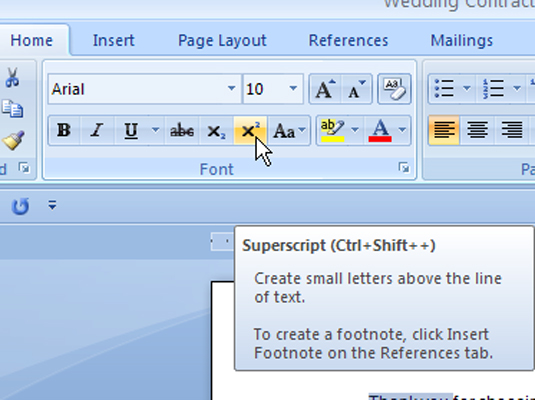Image resolution: width=535 pixels, height=400 pixels.
Task: Open the Font dialog launcher
Action: coord(404,168)
